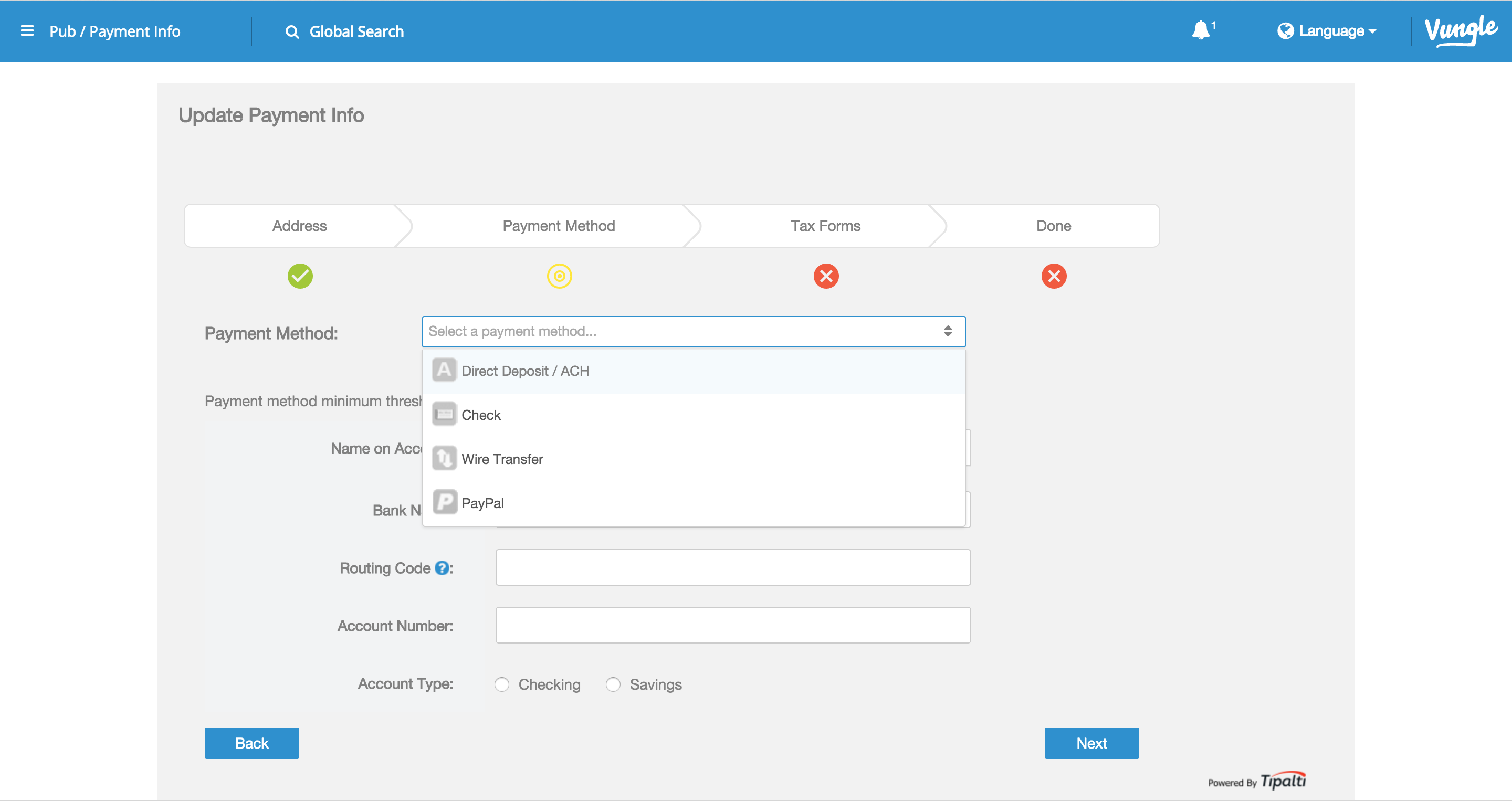The image size is (1512, 801).
Task: Choose Wire Transfer payment option
Action: point(694,459)
